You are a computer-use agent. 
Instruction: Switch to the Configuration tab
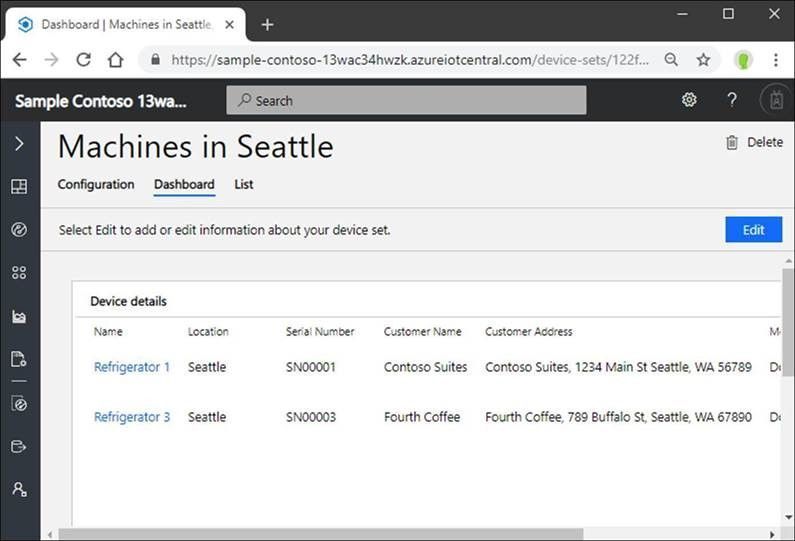(x=96, y=184)
